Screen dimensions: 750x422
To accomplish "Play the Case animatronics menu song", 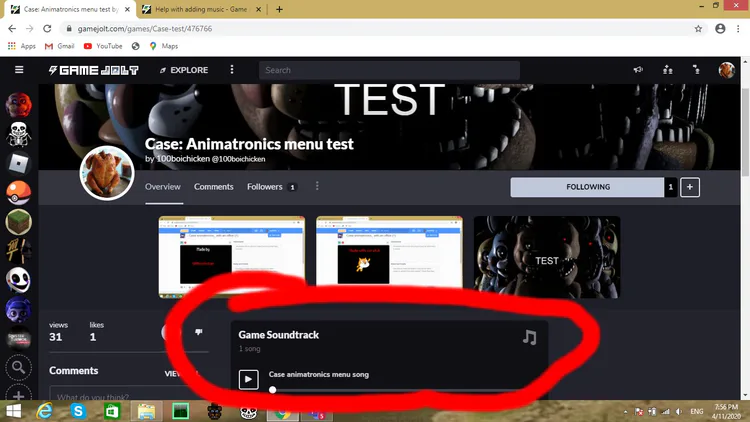I will coord(249,379).
